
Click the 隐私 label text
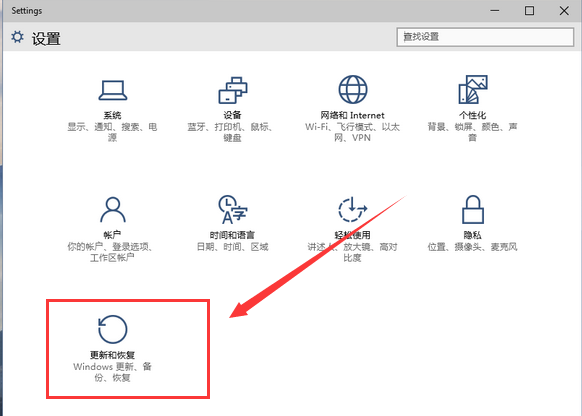(473, 235)
